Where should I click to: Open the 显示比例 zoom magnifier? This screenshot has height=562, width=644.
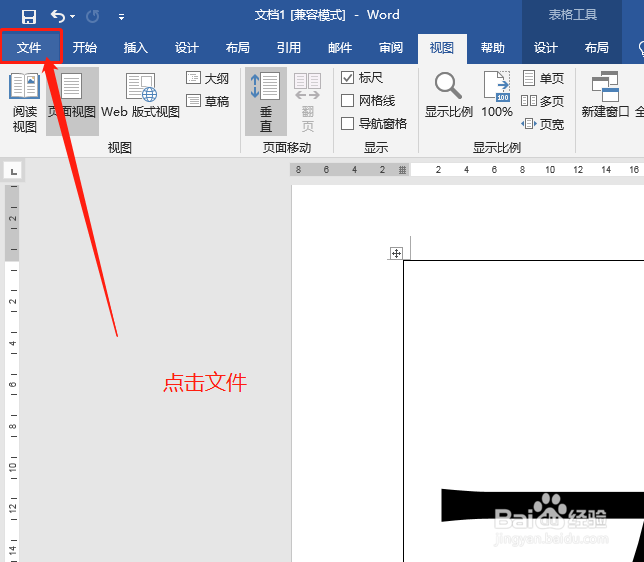click(x=448, y=94)
